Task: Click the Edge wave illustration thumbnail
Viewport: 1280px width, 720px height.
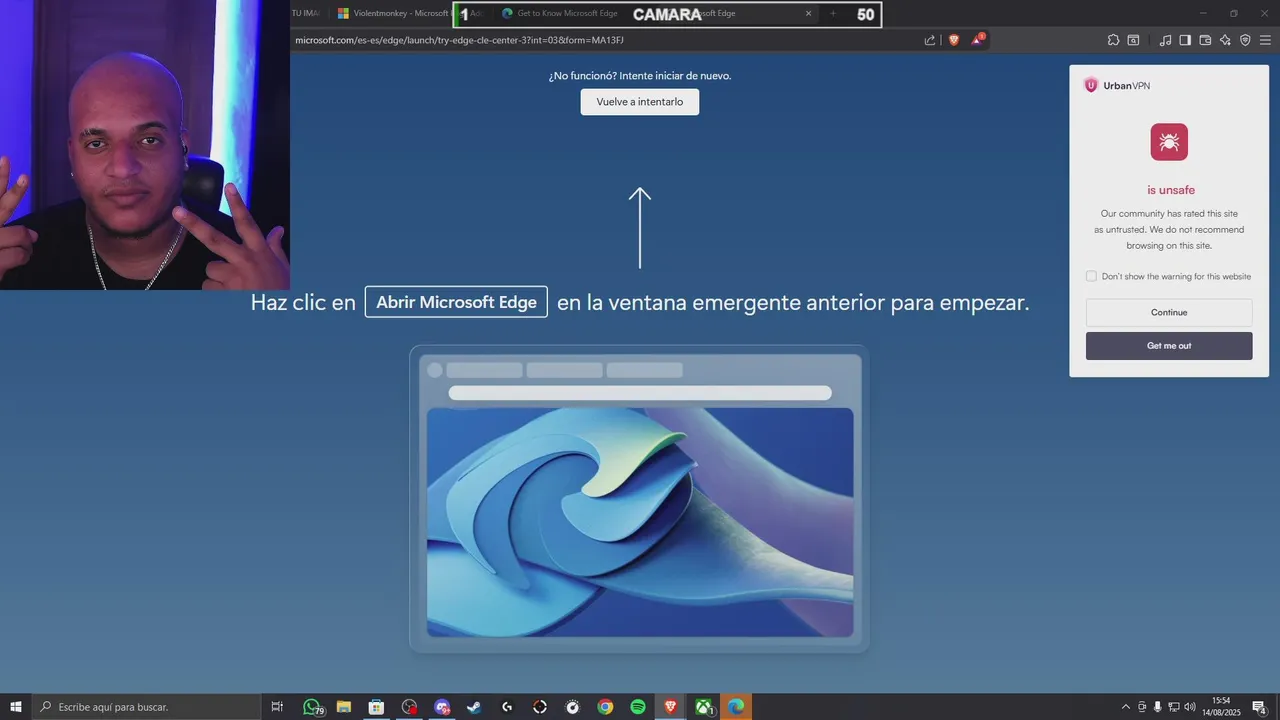Action: pos(640,522)
